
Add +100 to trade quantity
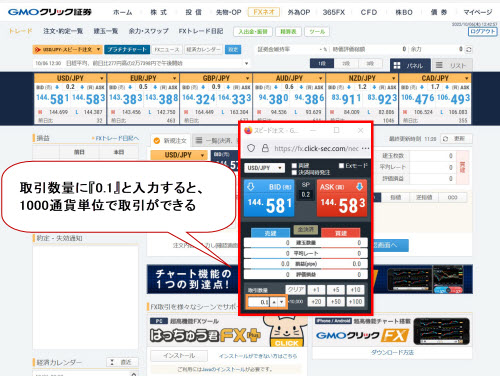[355, 302]
